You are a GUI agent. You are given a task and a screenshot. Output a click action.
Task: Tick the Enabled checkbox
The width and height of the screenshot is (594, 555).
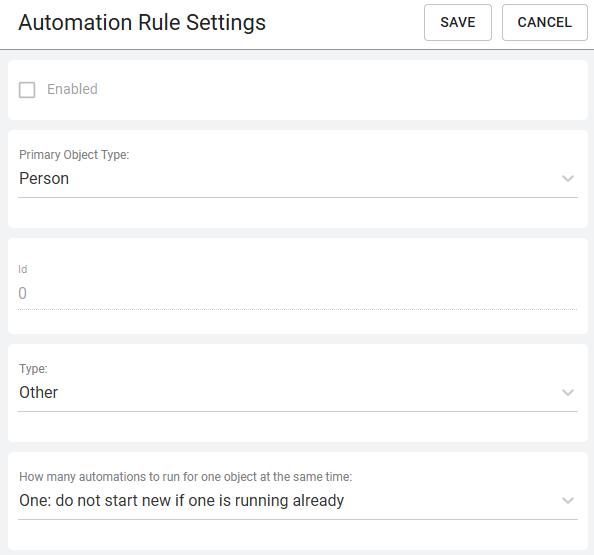pos(27,90)
